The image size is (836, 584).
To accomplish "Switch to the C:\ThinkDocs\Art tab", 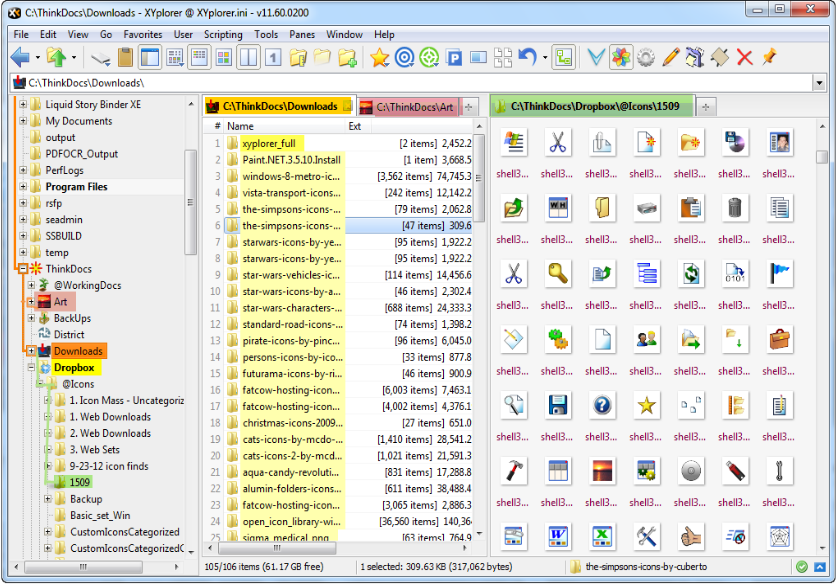I will coord(408,107).
